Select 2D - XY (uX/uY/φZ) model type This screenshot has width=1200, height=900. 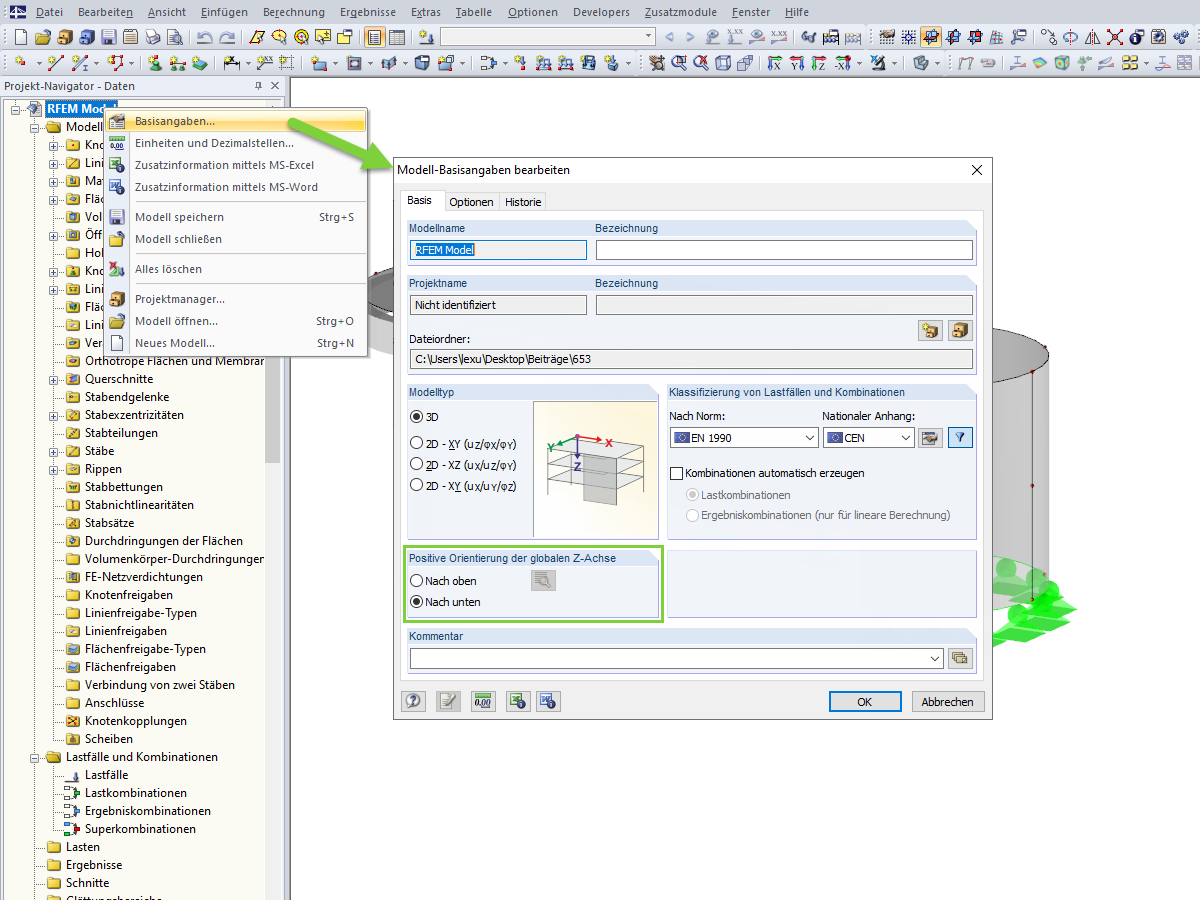click(417, 485)
